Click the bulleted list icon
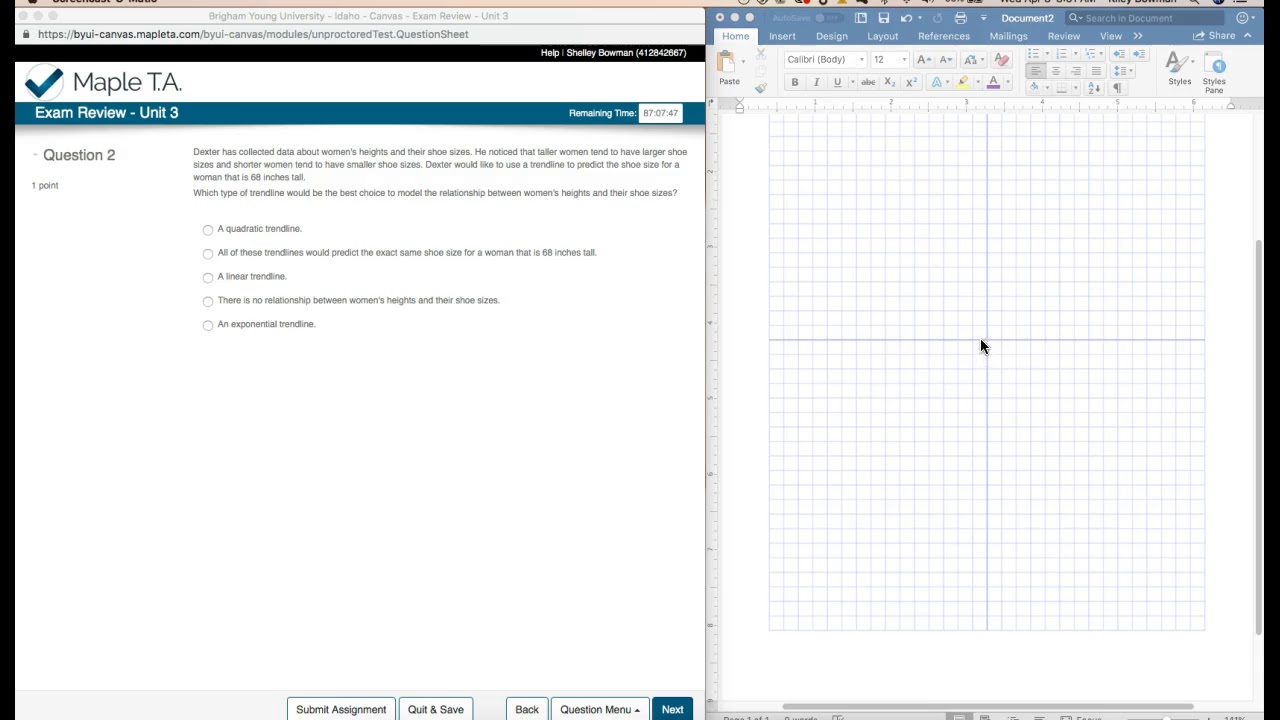Screen dimensions: 1280x720 pyautogui.click(x=1036, y=54)
